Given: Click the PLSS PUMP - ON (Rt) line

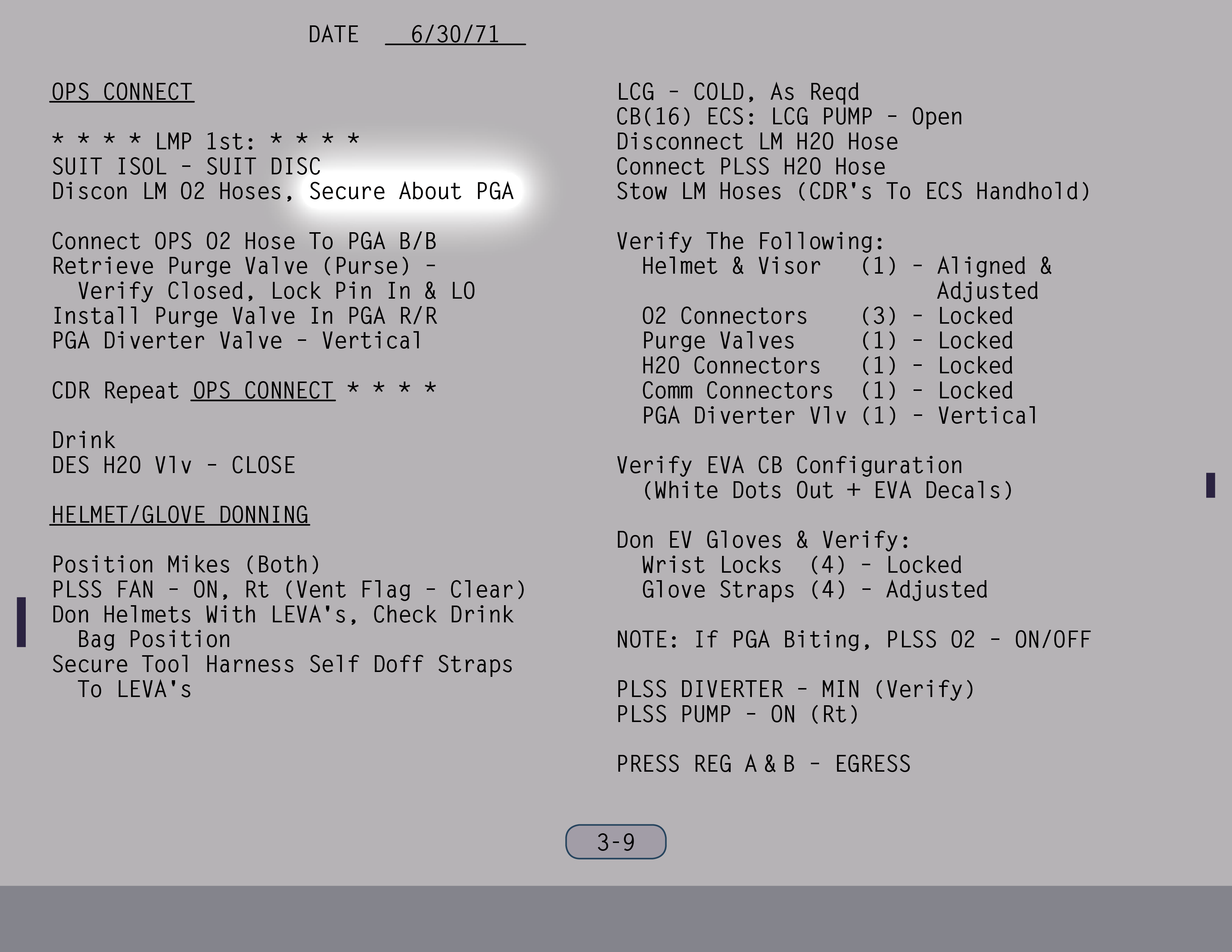Looking at the screenshot, I should (737, 715).
